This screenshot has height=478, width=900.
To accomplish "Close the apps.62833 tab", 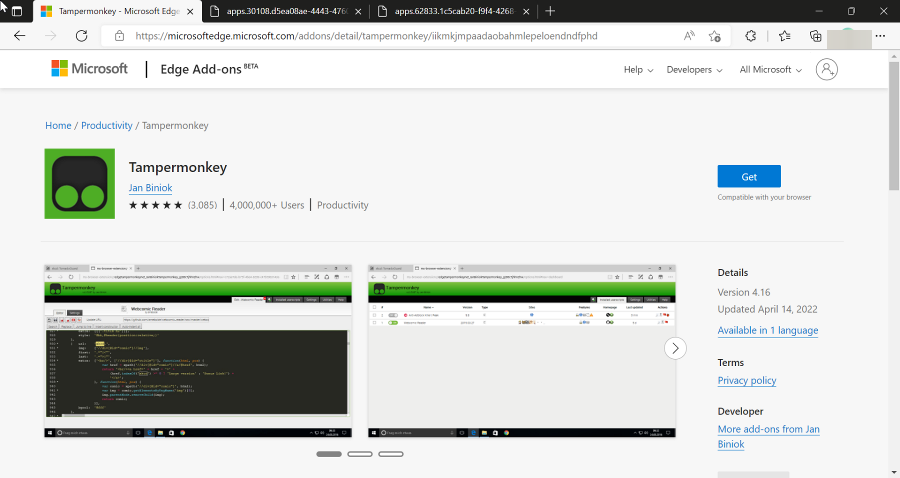I will pyautogui.click(x=526, y=11).
